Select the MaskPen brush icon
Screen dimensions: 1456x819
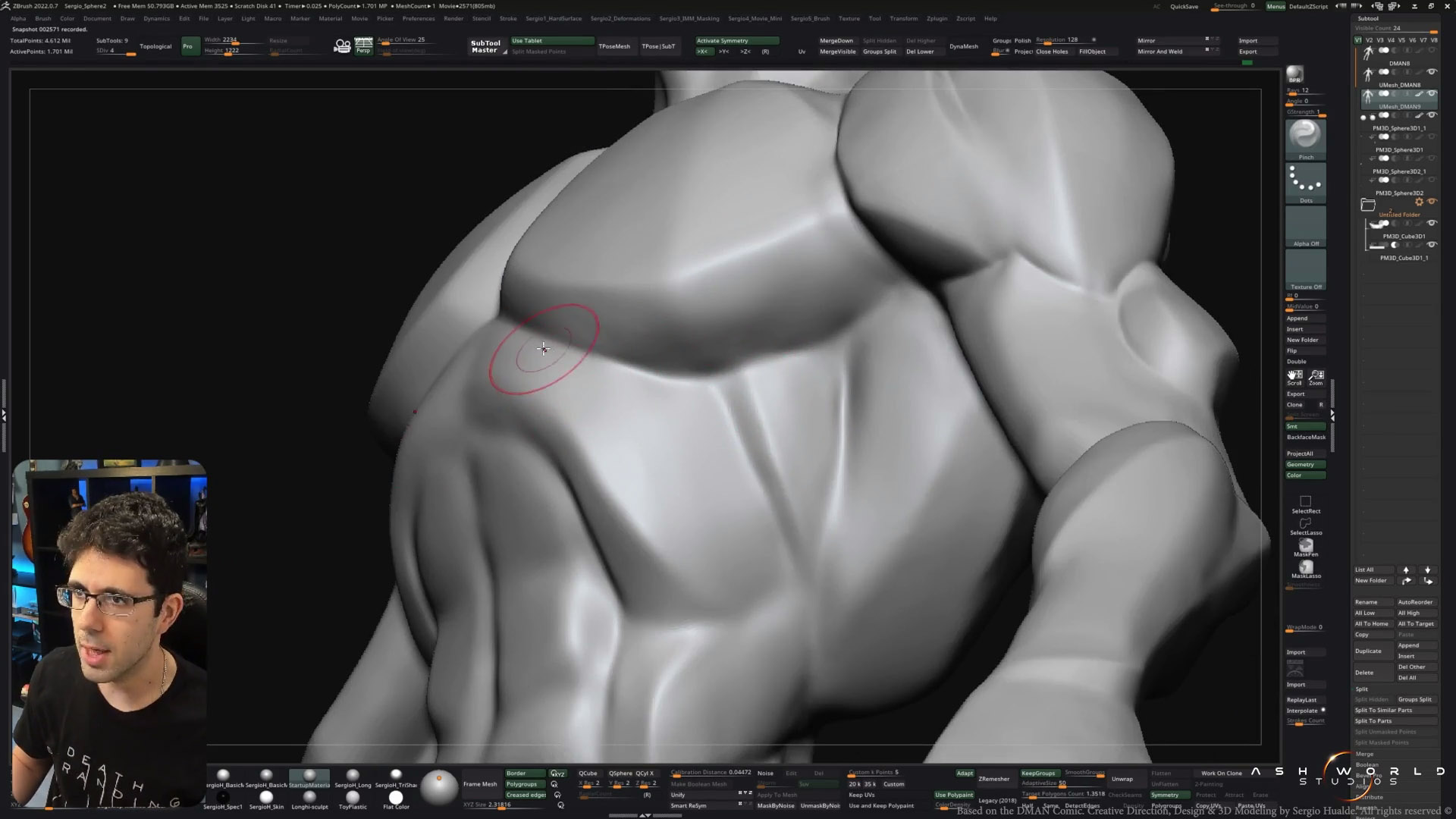click(x=1305, y=546)
